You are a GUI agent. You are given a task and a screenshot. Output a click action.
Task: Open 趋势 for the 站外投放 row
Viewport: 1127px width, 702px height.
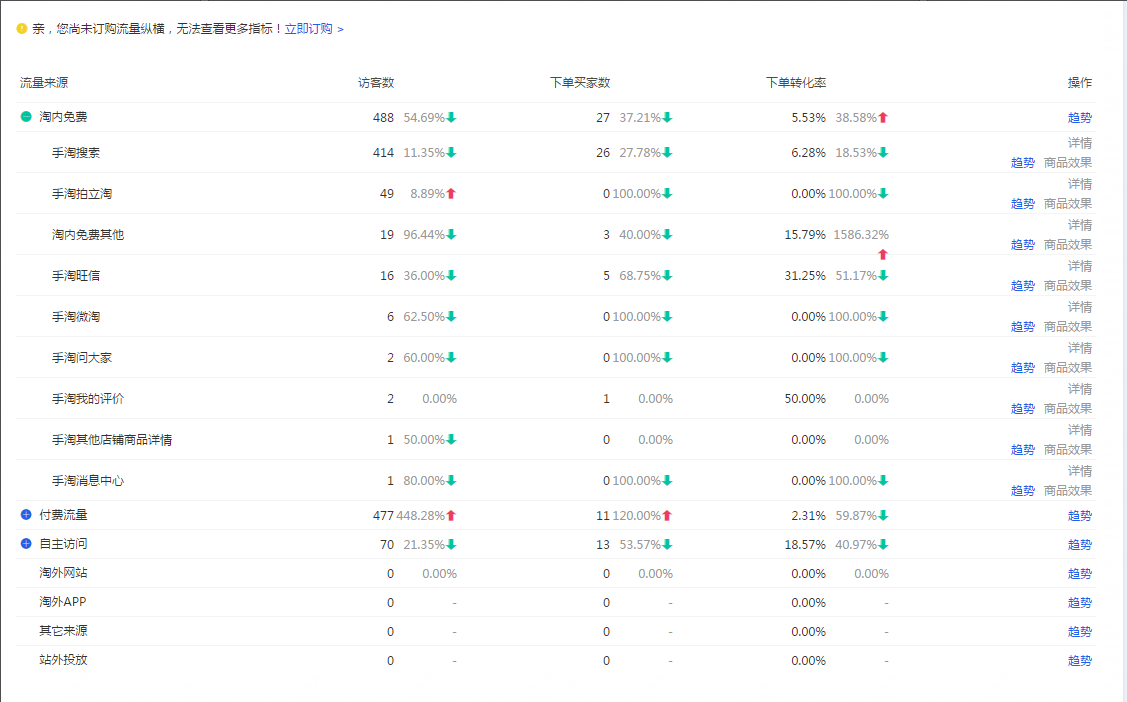tap(1080, 660)
